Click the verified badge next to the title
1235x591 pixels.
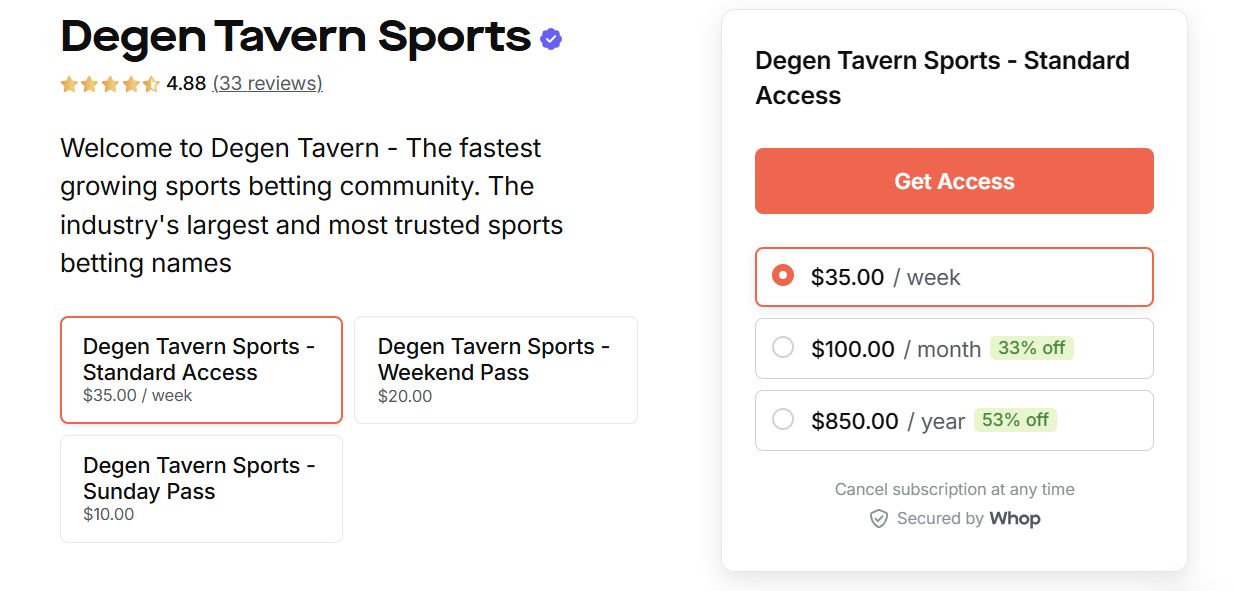click(x=549, y=37)
